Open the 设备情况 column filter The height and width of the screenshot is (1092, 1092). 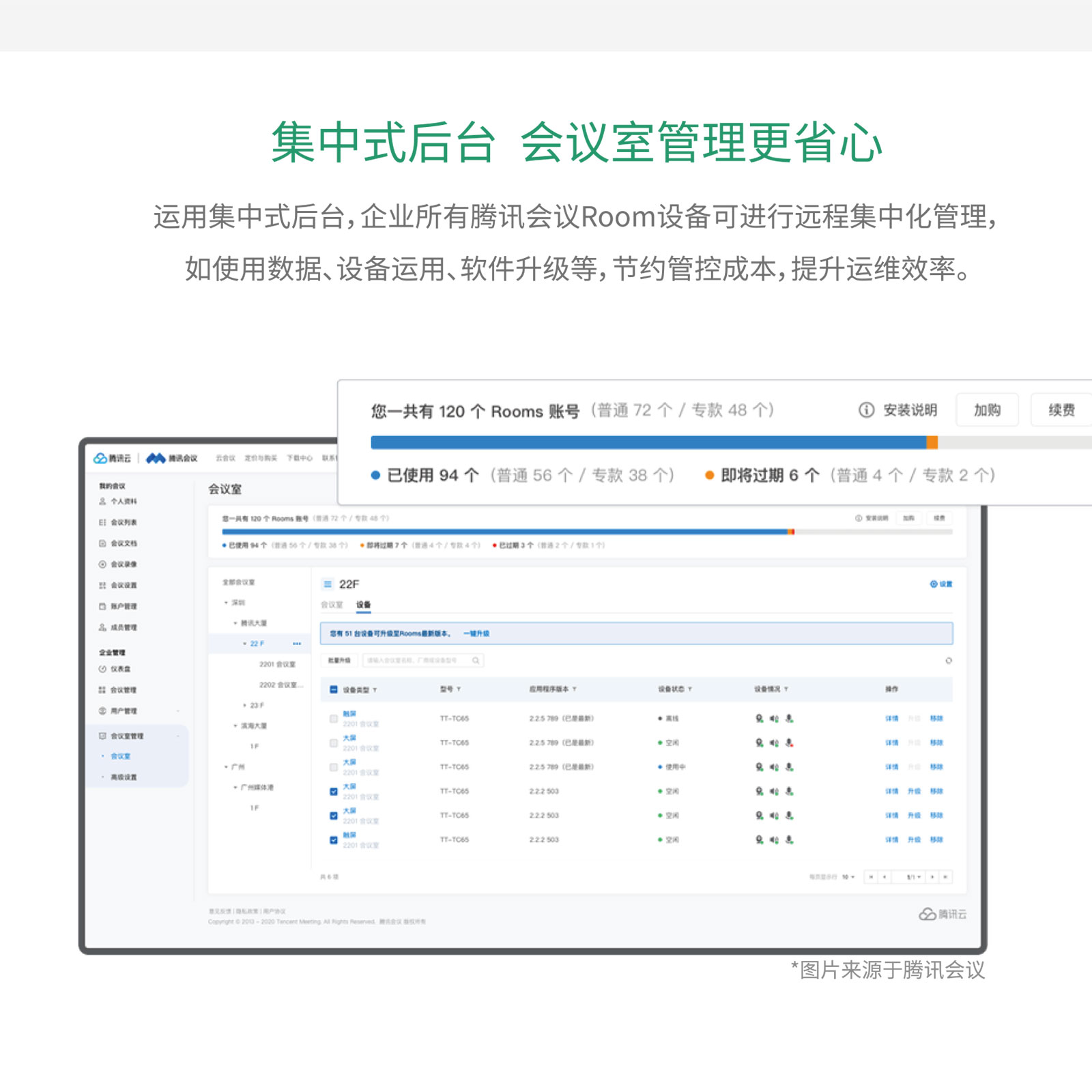click(x=786, y=689)
